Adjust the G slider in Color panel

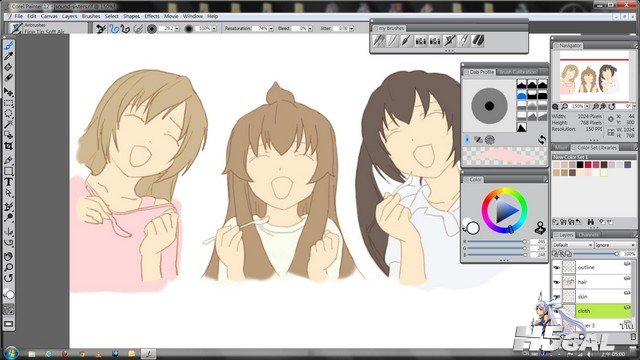496,248
